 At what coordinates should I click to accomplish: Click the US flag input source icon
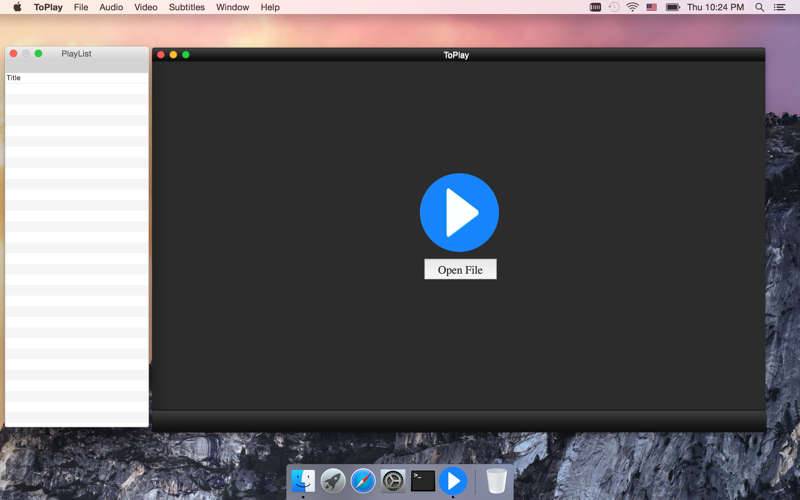click(652, 7)
